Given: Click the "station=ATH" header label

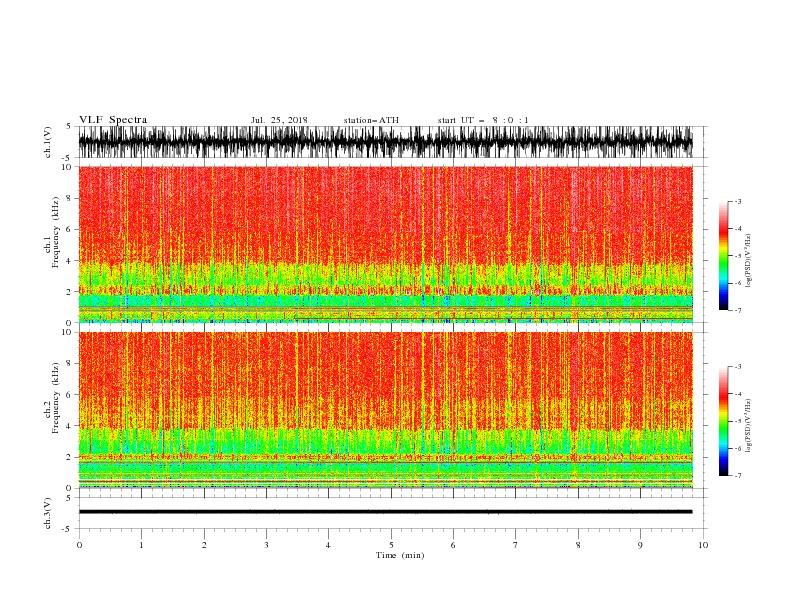Looking at the screenshot, I should point(371,120).
